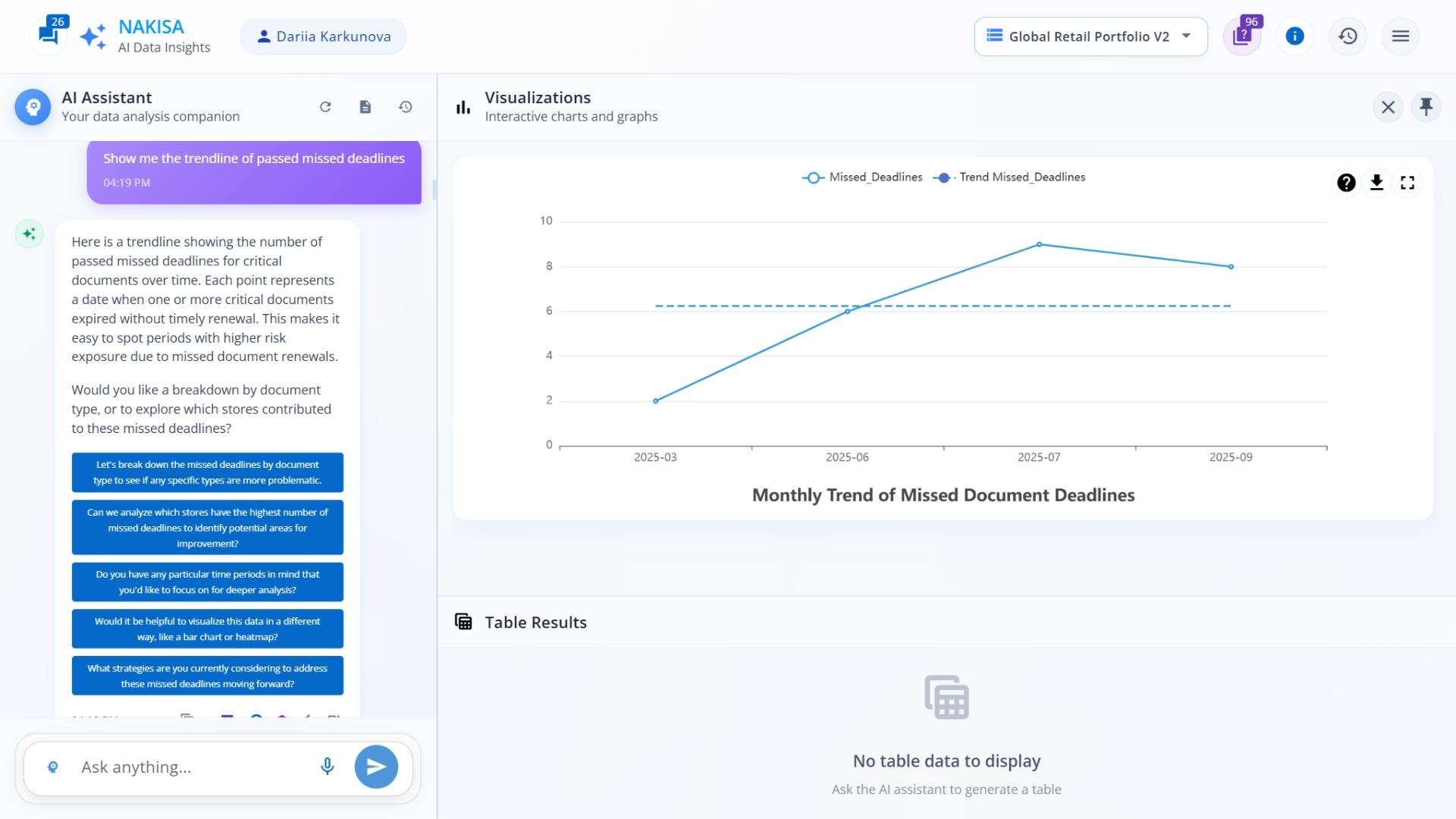Viewport: 1456px width, 819px height.
Task: Click the chart help question mark icon
Action: click(1346, 183)
